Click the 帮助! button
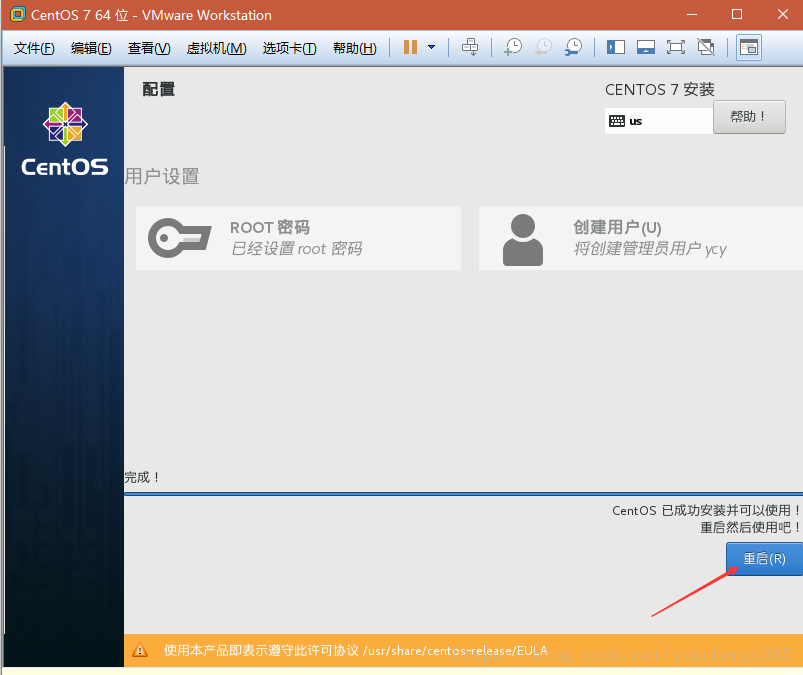The width and height of the screenshot is (803, 675). [x=749, y=117]
